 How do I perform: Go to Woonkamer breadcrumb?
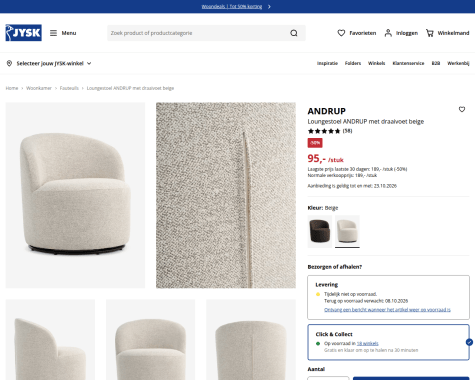coord(39,88)
